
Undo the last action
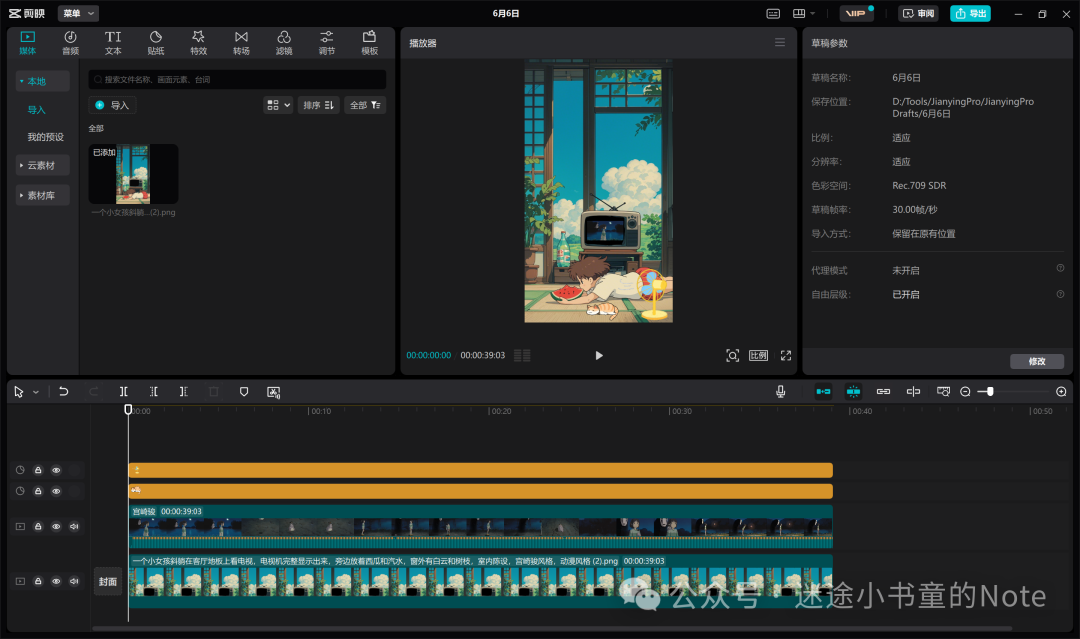pyautogui.click(x=63, y=392)
